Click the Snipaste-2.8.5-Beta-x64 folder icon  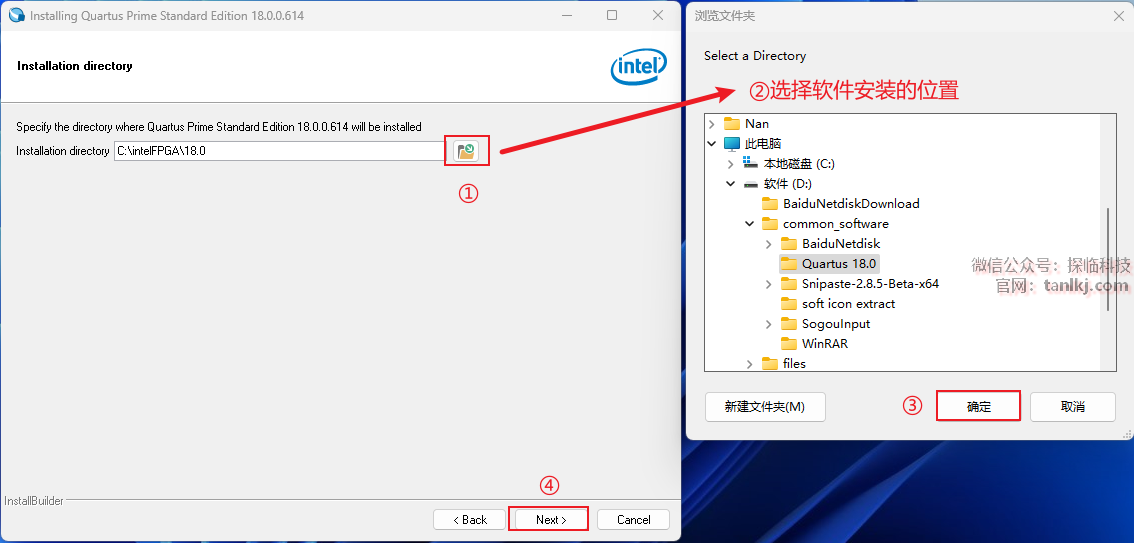tap(788, 284)
